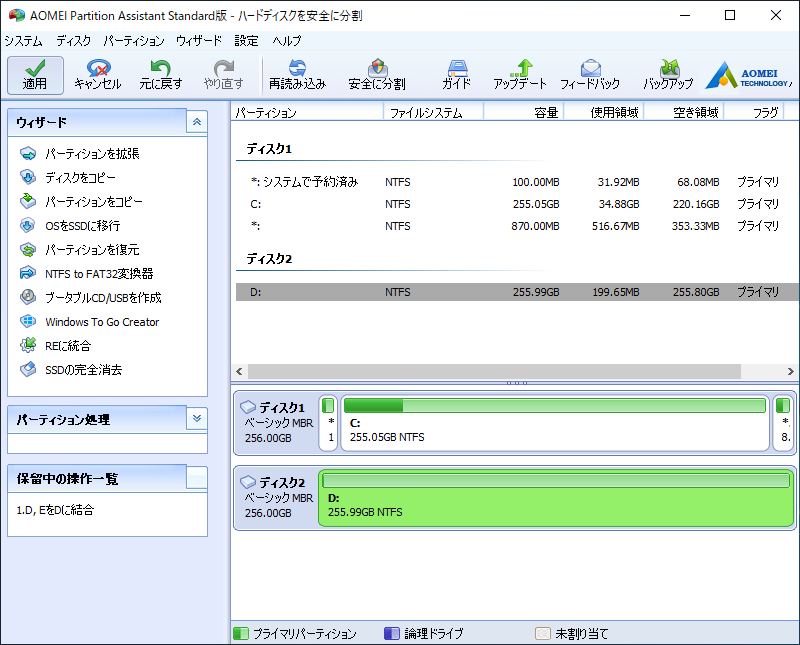Sort by the パーティション column header
This screenshot has height=645, width=800.
point(308,112)
